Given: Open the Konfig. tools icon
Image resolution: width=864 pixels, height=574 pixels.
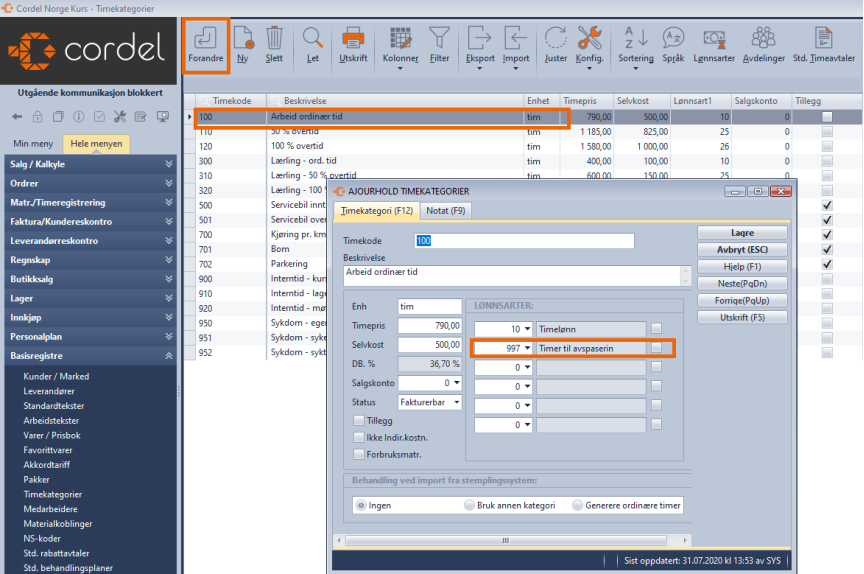Looking at the screenshot, I should click(590, 38).
